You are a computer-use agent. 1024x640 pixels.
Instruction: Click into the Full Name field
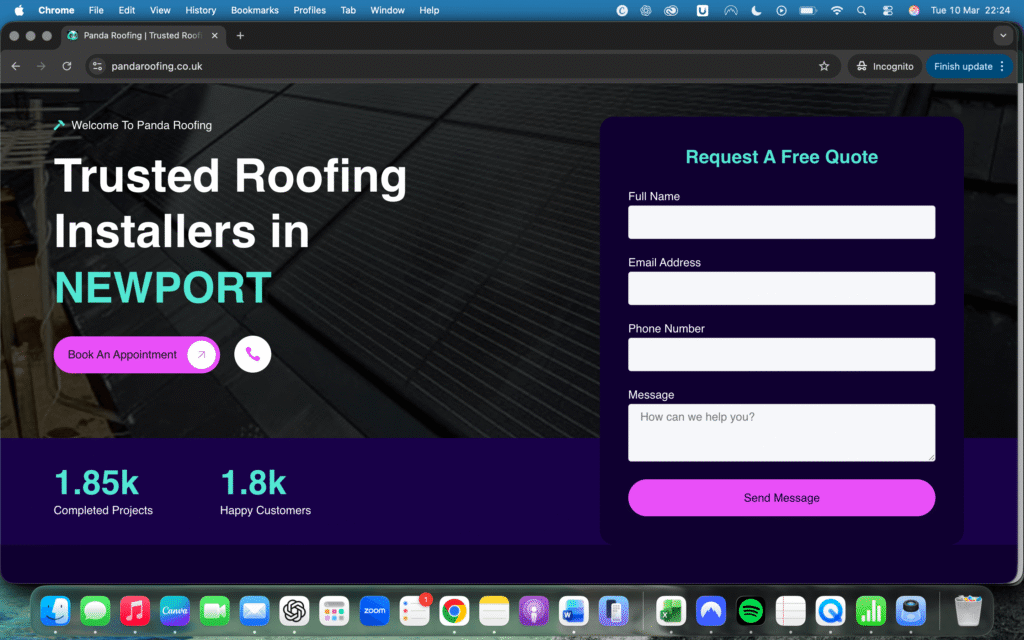(781, 222)
